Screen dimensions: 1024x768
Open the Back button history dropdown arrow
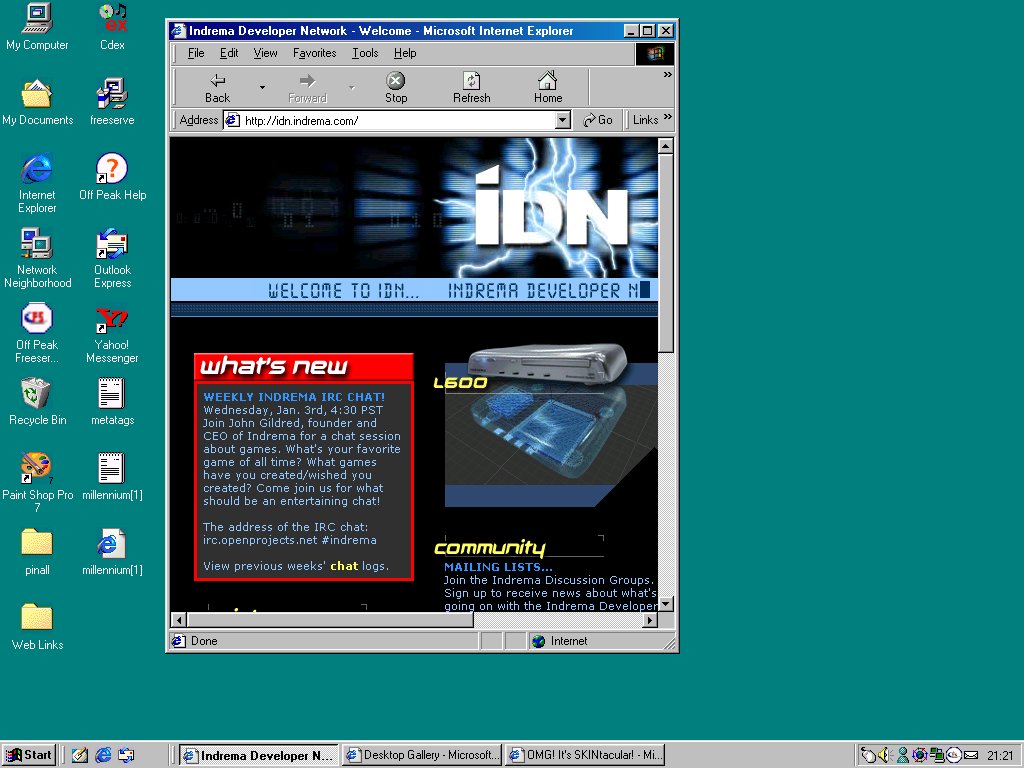pyautogui.click(x=262, y=88)
